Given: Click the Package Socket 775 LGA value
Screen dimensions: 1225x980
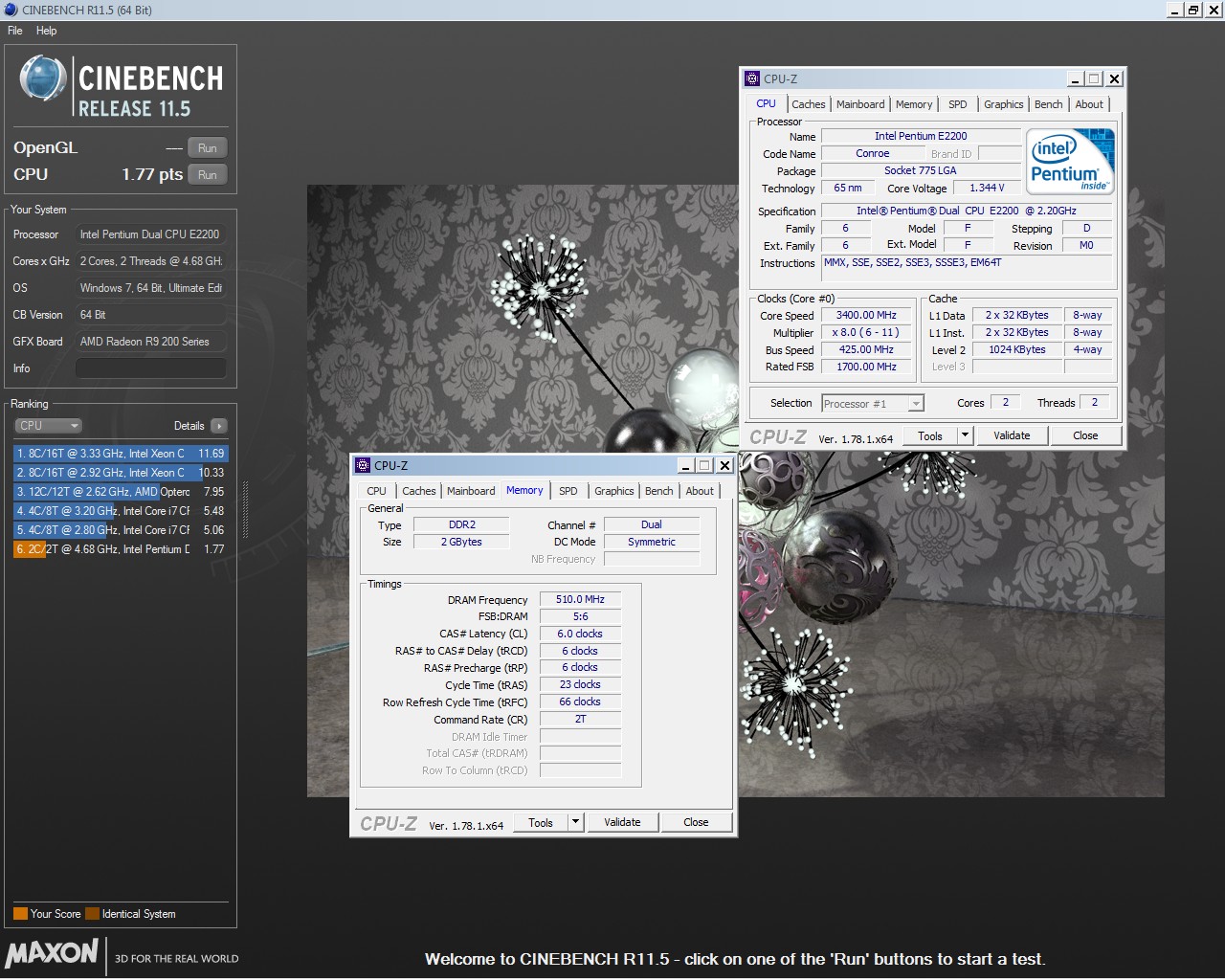Looking at the screenshot, I should [921, 171].
